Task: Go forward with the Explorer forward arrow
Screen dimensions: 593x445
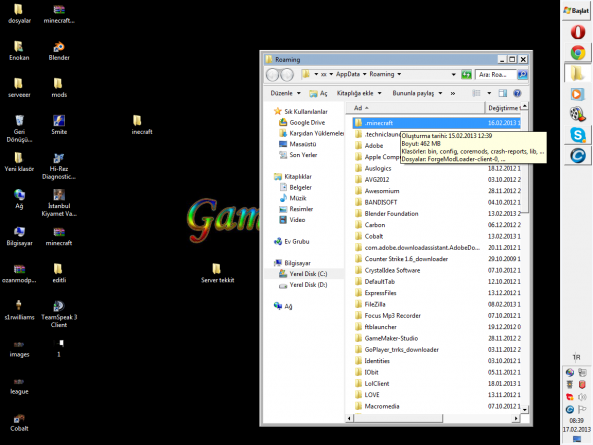Action: click(287, 74)
